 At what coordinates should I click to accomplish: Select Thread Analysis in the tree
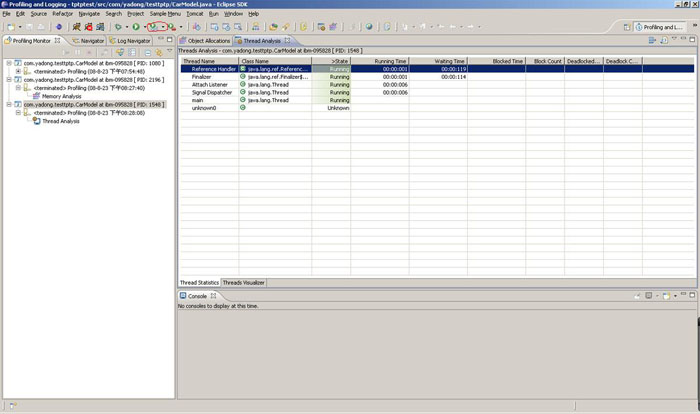coord(61,121)
